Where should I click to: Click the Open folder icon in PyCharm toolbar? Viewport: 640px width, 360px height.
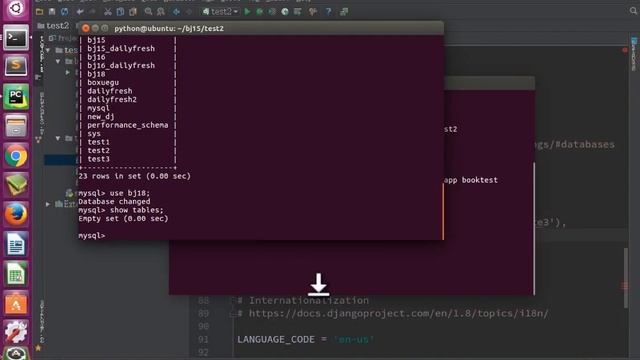point(40,12)
